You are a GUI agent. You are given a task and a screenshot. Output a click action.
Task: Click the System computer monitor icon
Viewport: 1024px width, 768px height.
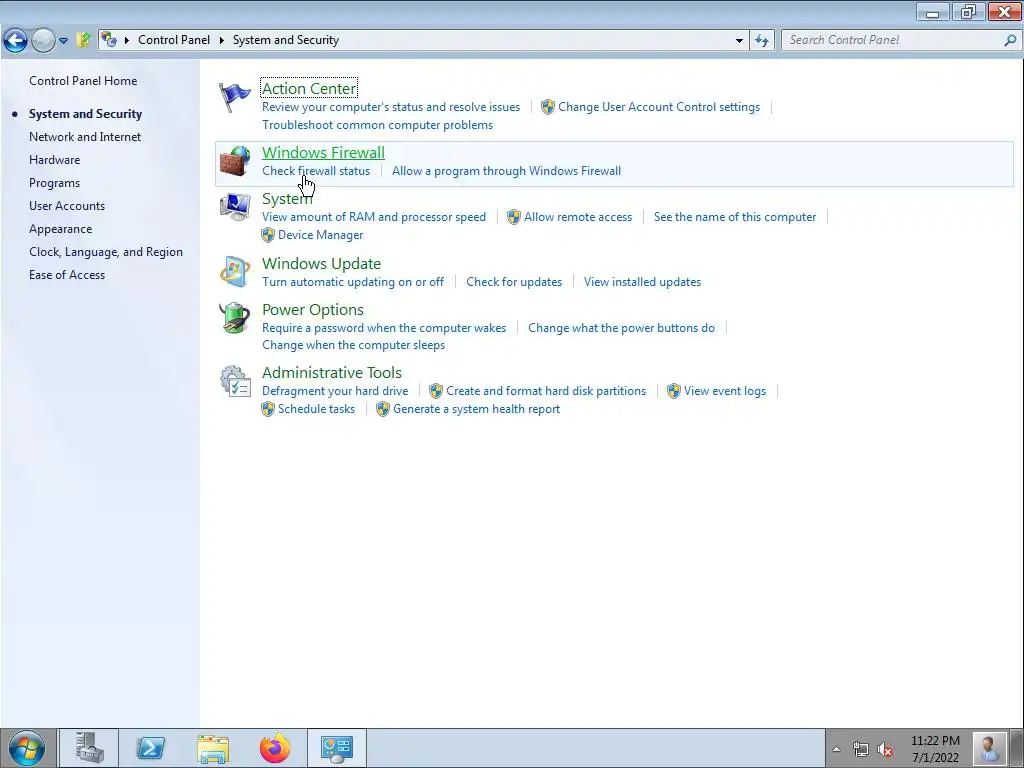click(x=234, y=207)
